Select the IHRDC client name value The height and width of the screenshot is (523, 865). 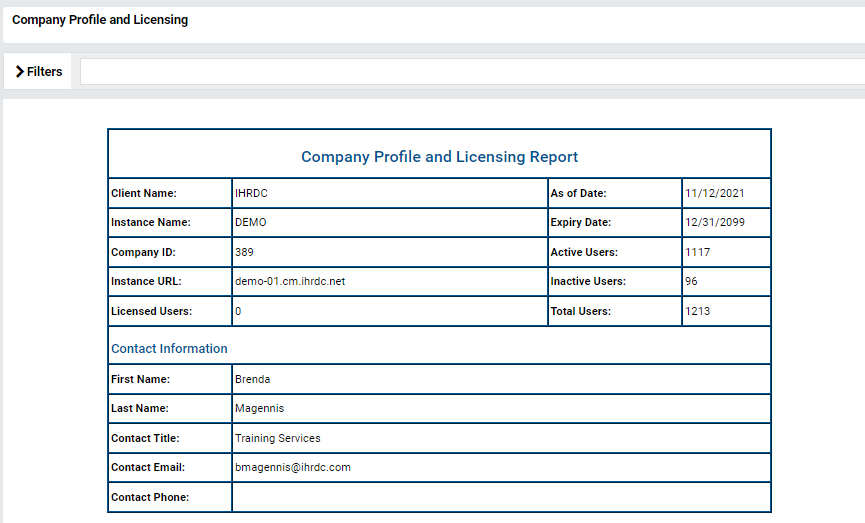(251, 193)
